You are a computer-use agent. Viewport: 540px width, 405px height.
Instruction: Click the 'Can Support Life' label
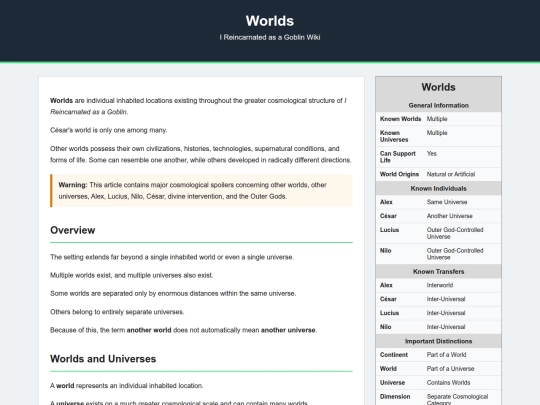point(397,157)
